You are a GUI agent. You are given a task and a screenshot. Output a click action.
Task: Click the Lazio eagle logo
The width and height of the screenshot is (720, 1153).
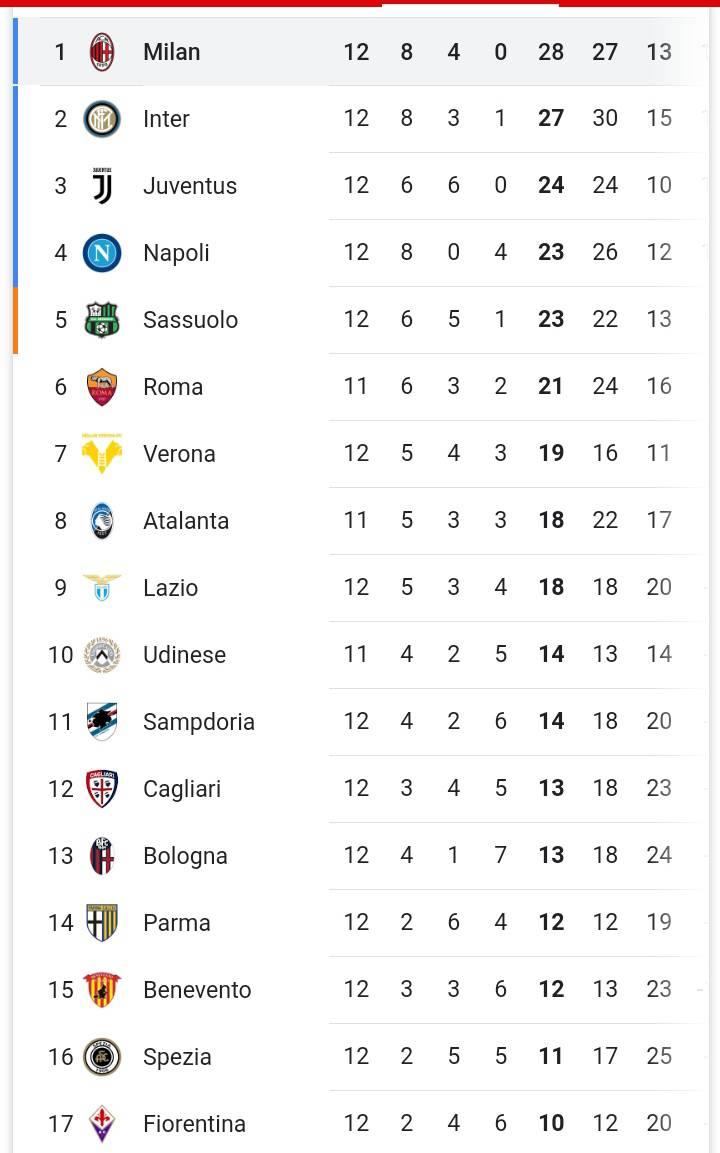tap(101, 588)
